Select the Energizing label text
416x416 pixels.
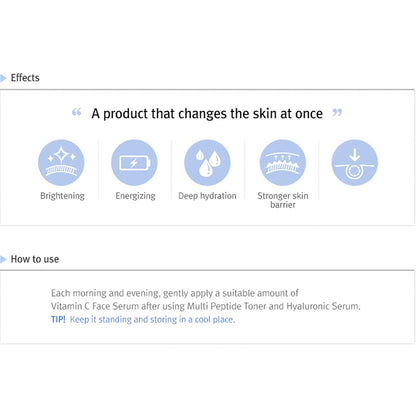coord(135,196)
